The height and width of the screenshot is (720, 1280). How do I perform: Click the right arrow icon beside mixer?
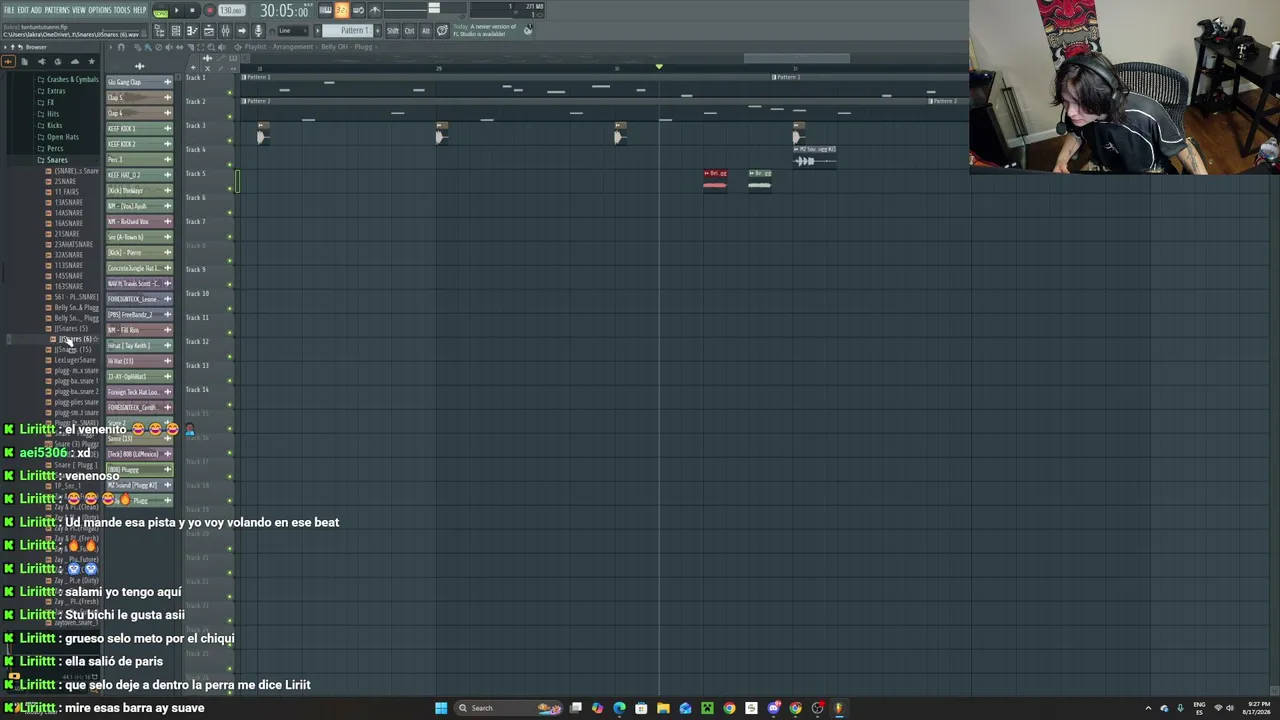point(241,31)
